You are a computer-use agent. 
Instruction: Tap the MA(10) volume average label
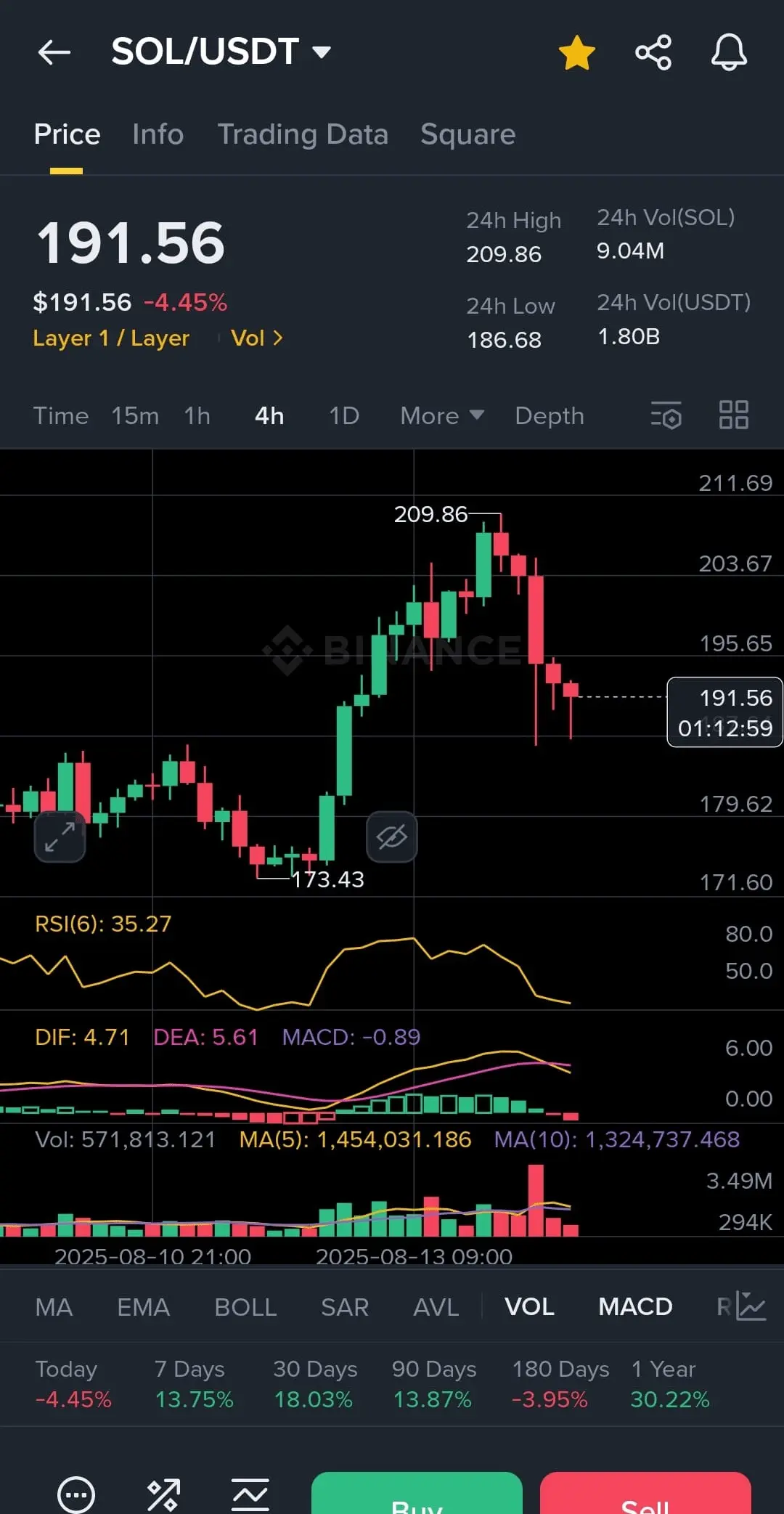coord(617,1139)
